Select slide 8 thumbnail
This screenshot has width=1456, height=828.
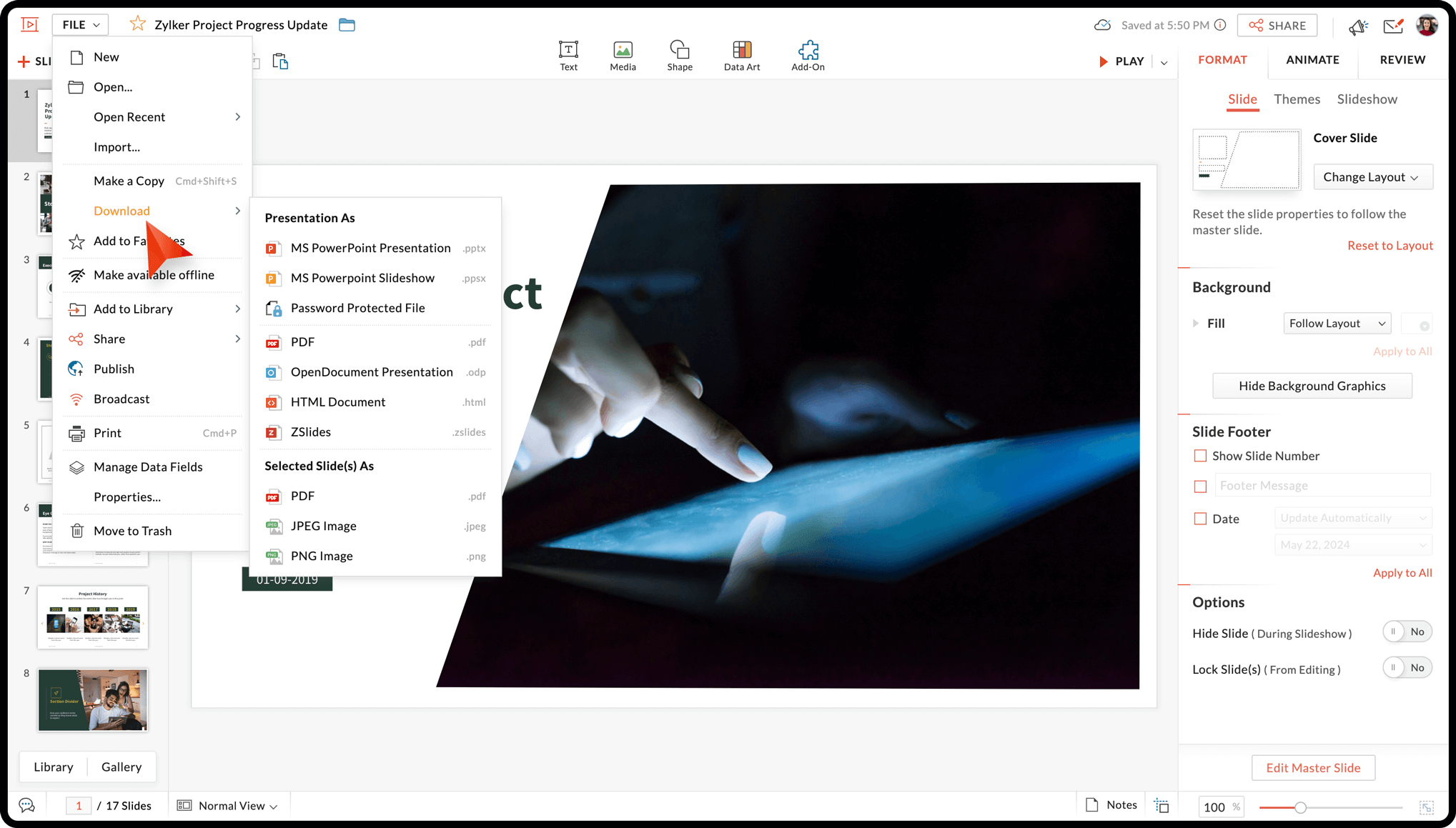coord(93,700)
